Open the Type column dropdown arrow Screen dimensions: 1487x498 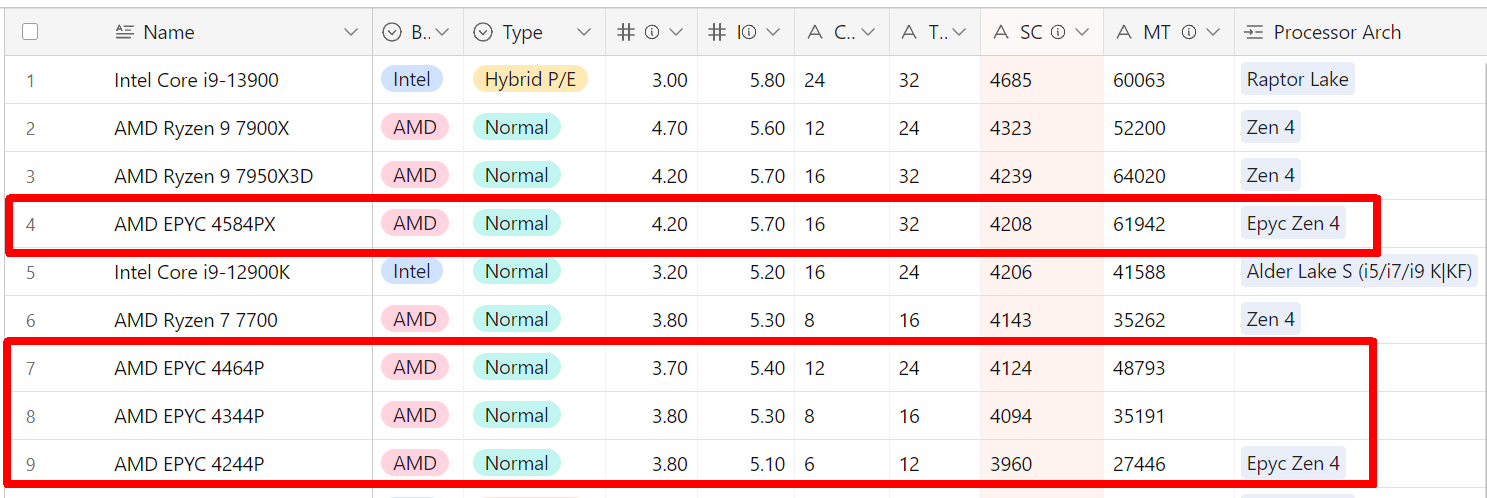(585, 32)
